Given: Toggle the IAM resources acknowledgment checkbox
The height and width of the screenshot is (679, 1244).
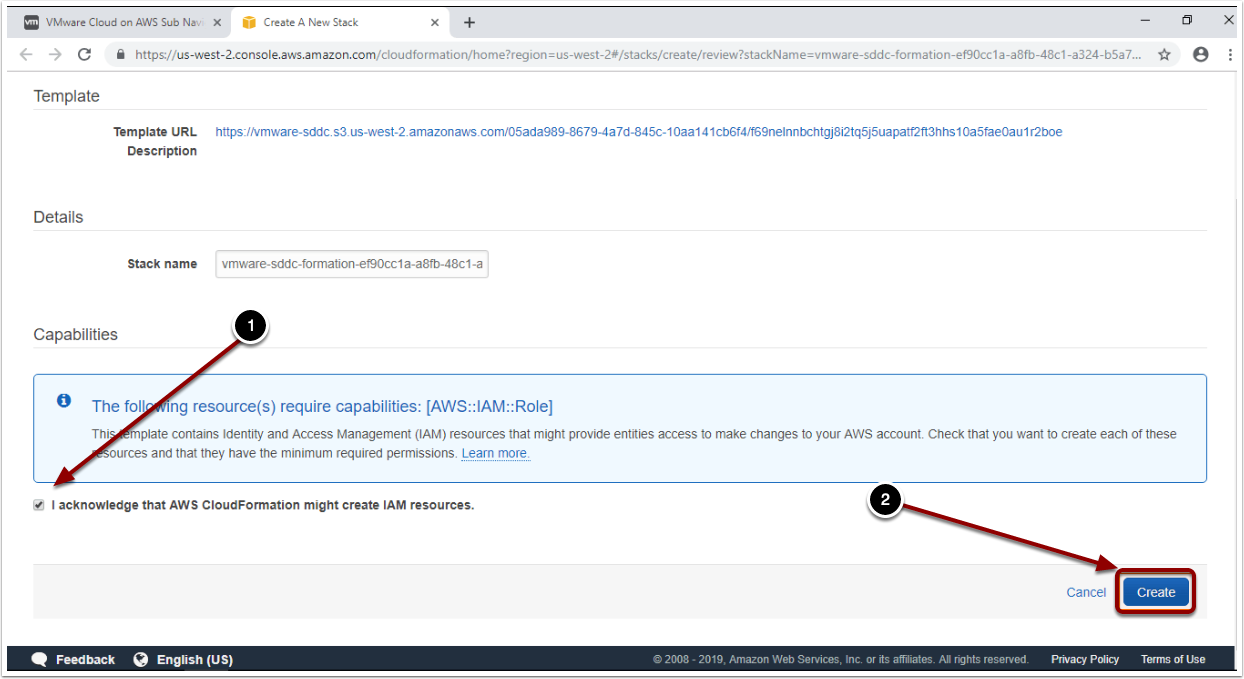Looking at the screenshot, I should tap(39, 506).
